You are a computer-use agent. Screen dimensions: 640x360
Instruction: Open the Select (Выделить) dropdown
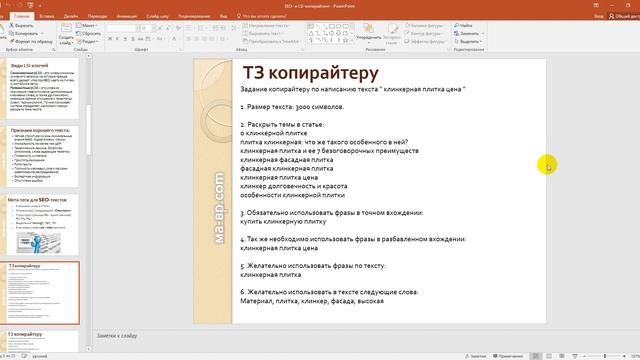click(468, 41)
